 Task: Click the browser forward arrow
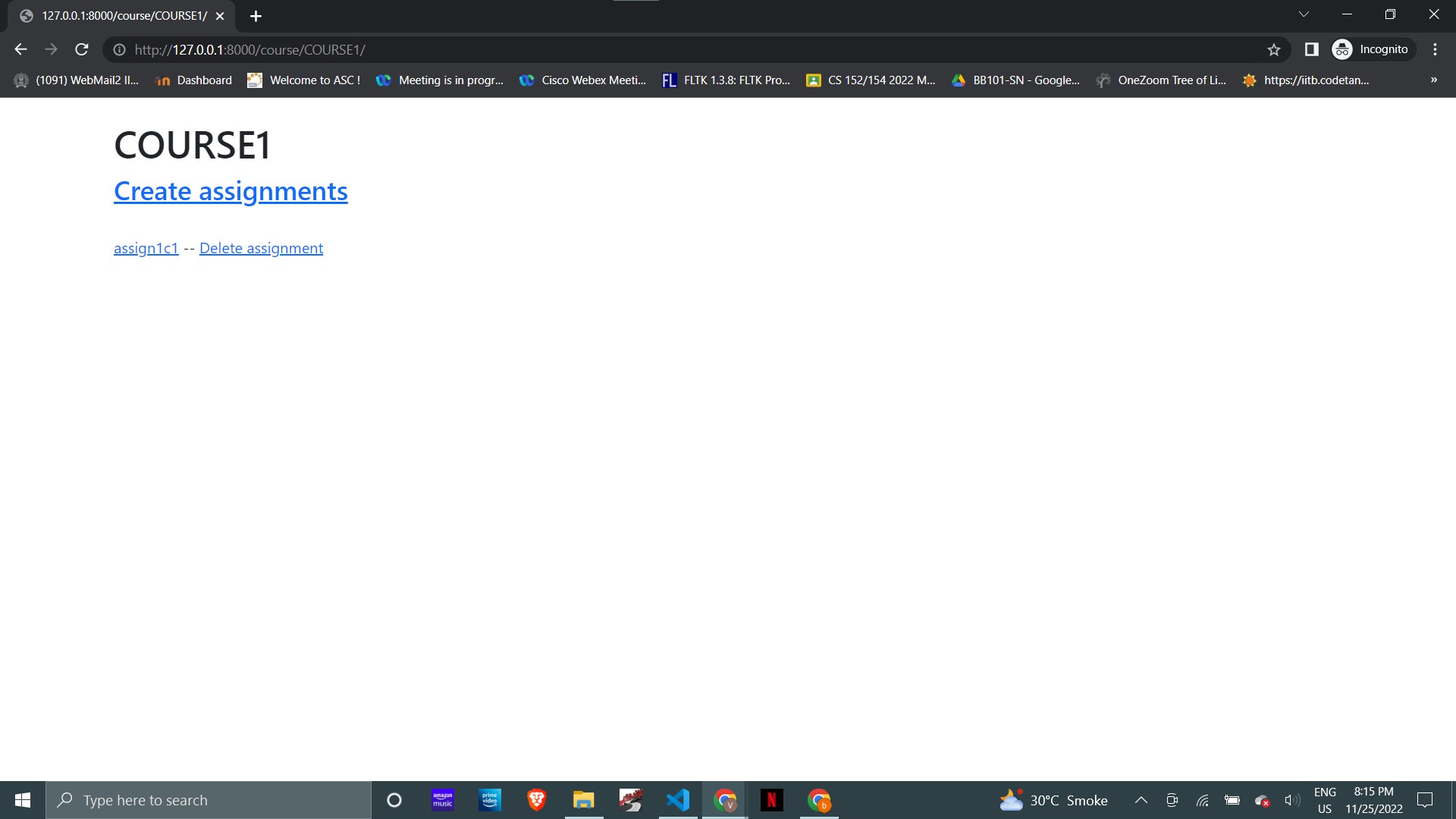click(51, 49)
